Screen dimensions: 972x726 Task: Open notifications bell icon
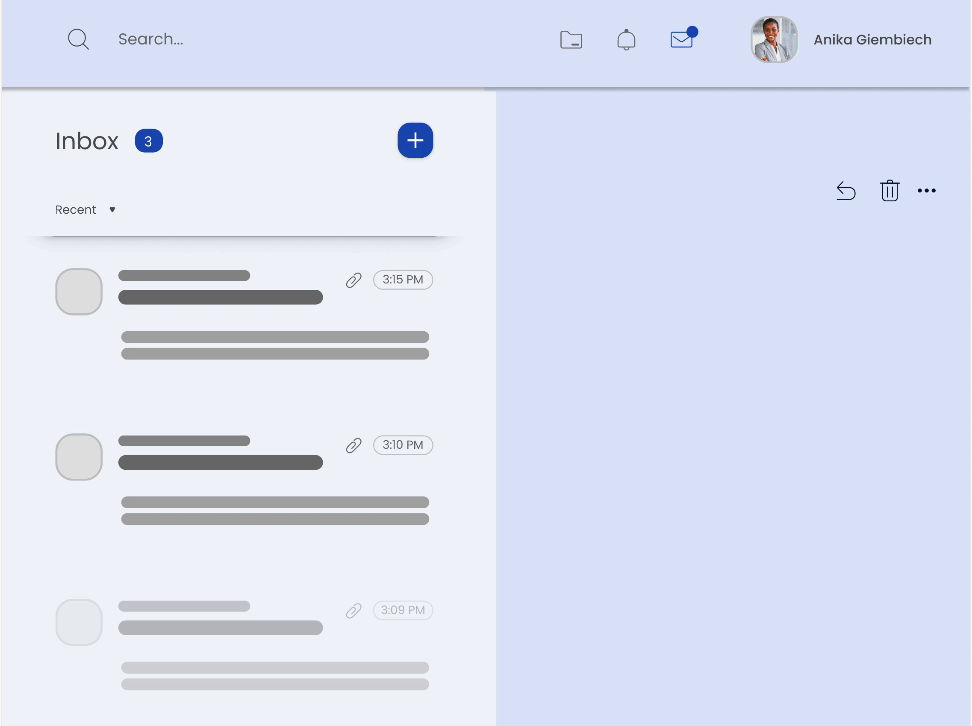(626, 40)
